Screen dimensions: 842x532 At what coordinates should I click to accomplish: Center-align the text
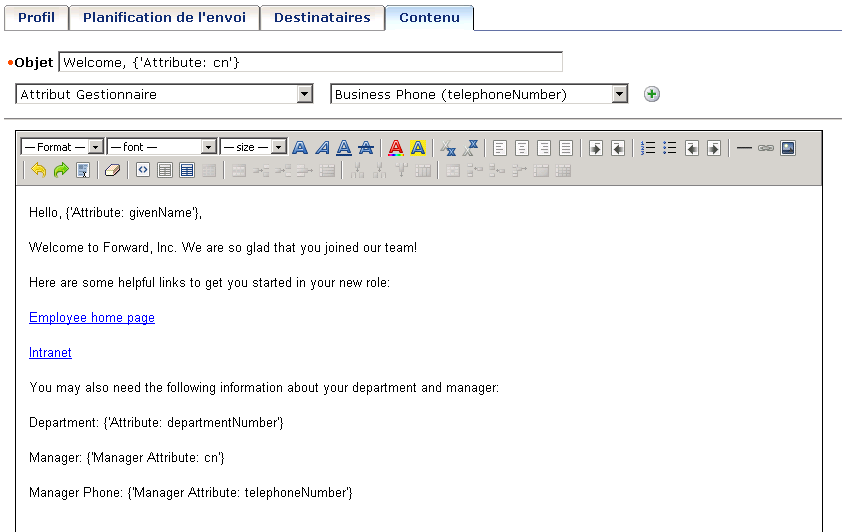pyautogui.click(x=521, y=148)
